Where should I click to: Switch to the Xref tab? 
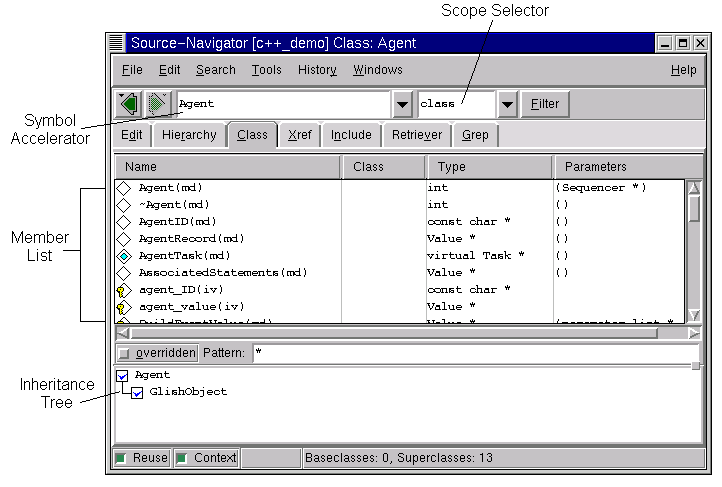coord(300,135)
